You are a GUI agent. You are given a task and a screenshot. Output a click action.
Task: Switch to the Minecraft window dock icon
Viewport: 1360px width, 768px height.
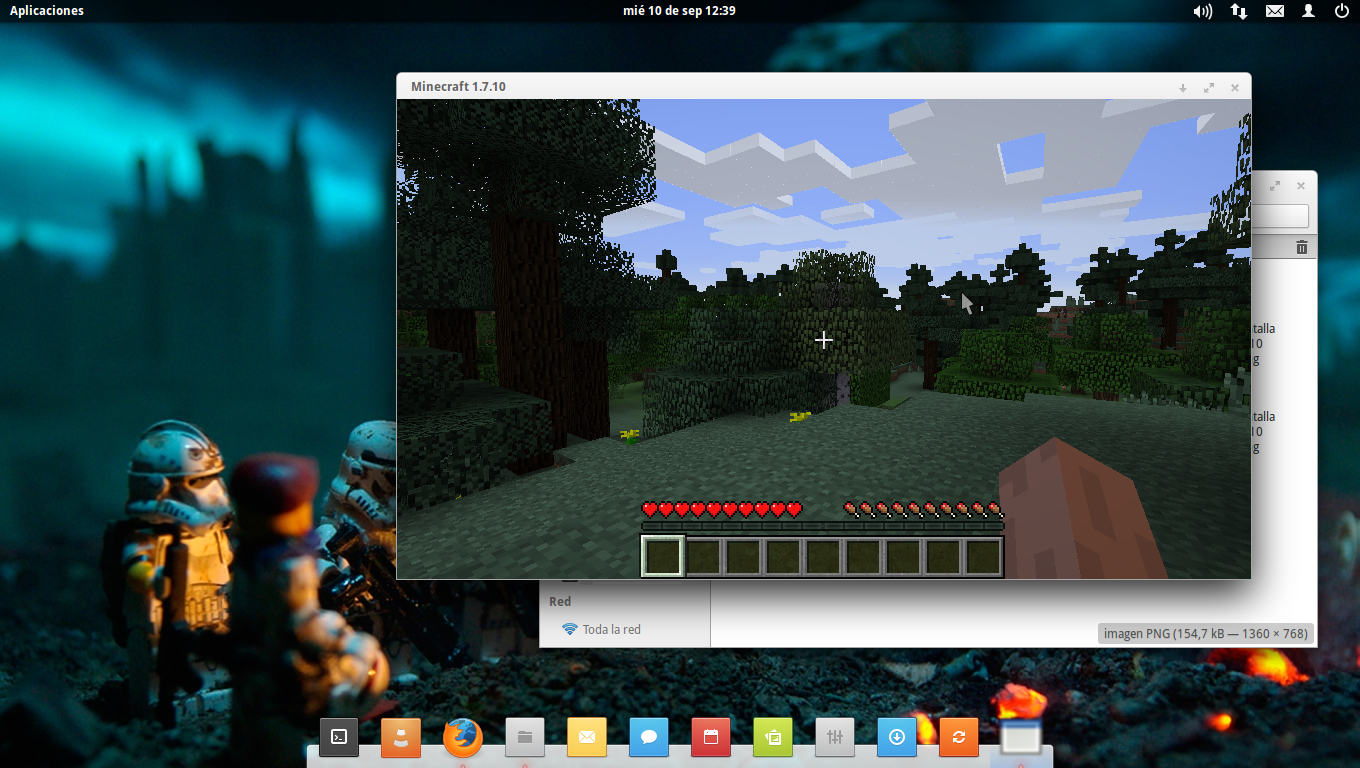(x=1021, y=737)
